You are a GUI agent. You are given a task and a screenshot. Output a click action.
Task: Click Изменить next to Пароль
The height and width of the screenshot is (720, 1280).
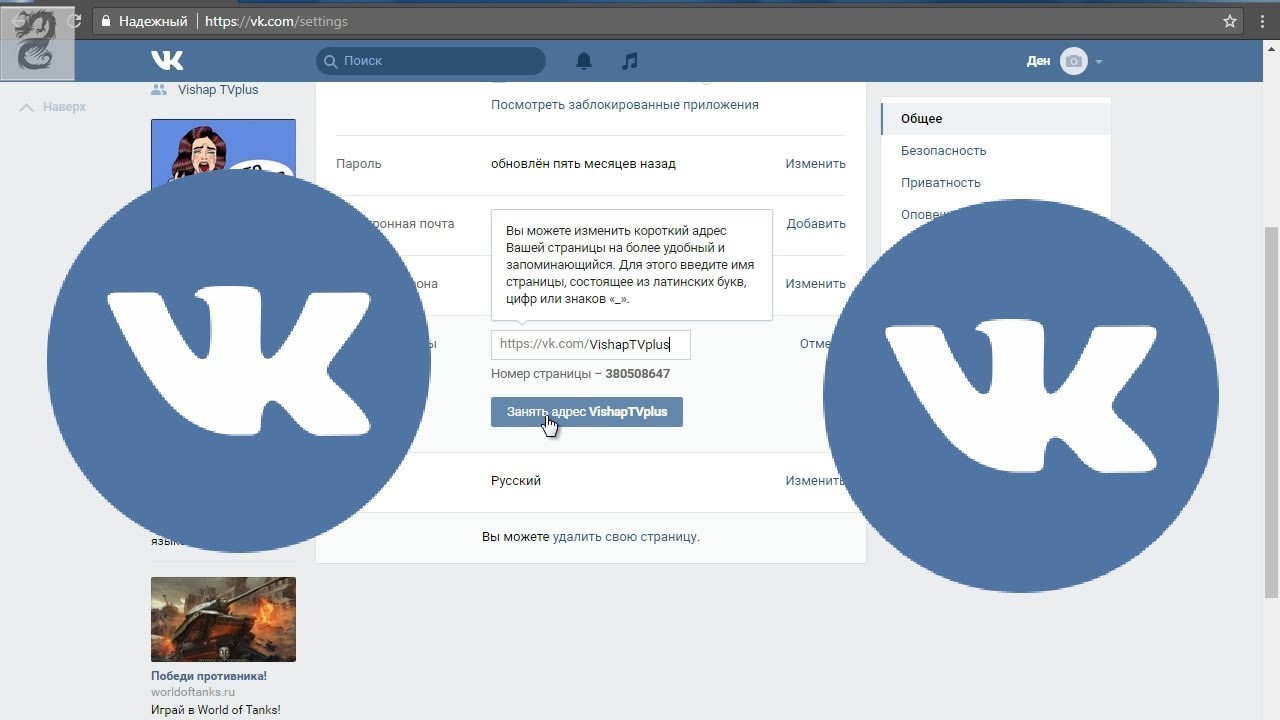pyautogui.click(x=815, y=164)
